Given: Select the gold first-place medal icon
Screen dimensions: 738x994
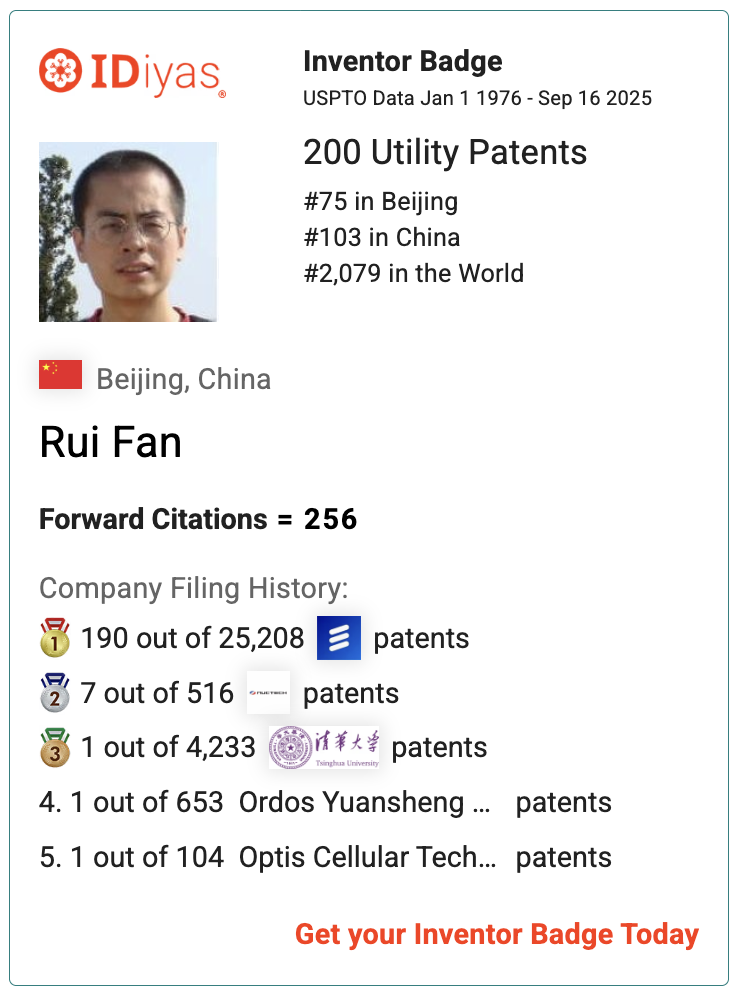Looking at the screenshot, I should [x=55, y=638].
